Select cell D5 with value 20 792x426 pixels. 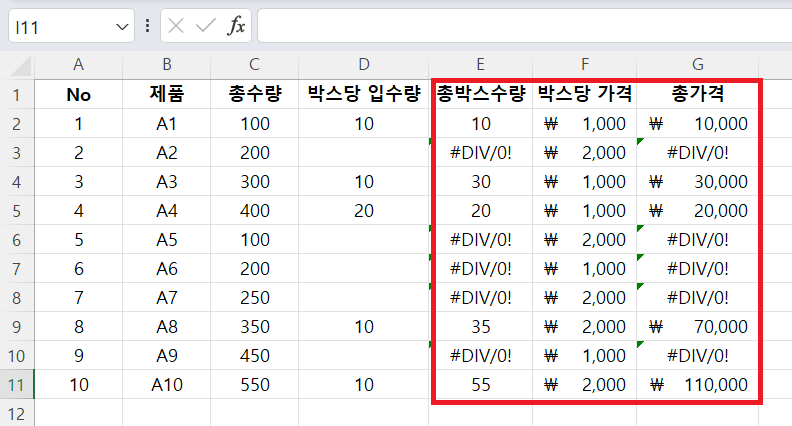364,211
